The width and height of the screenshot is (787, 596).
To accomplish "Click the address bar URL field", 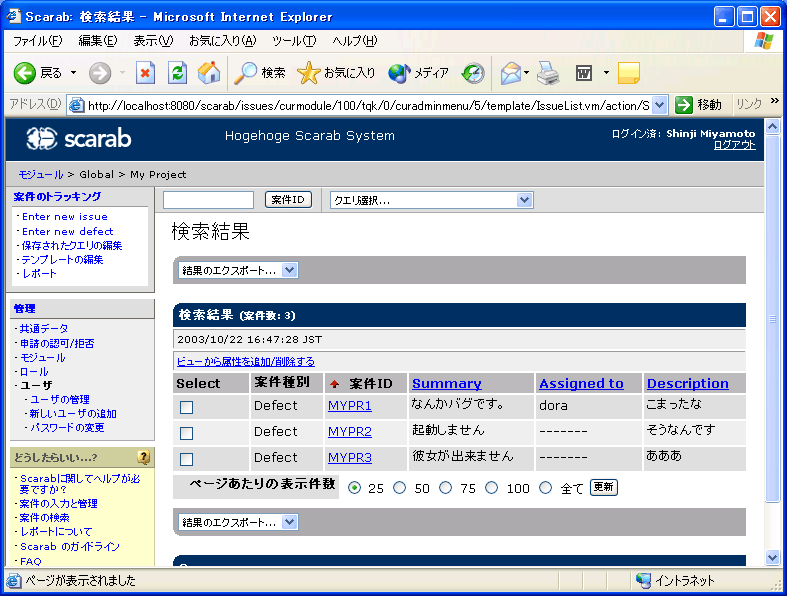I will pos(369,105).
